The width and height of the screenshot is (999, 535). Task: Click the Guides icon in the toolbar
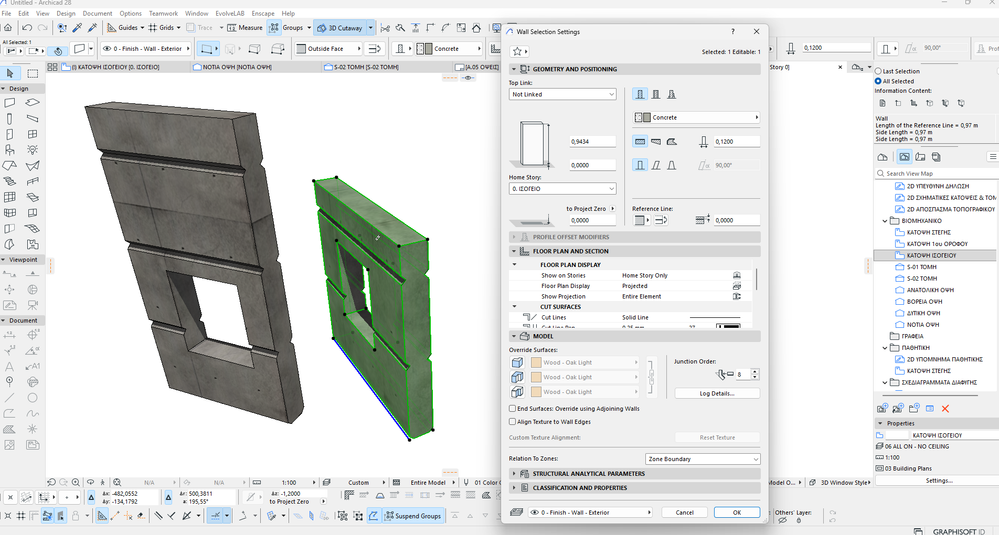(x=111, y=27)
